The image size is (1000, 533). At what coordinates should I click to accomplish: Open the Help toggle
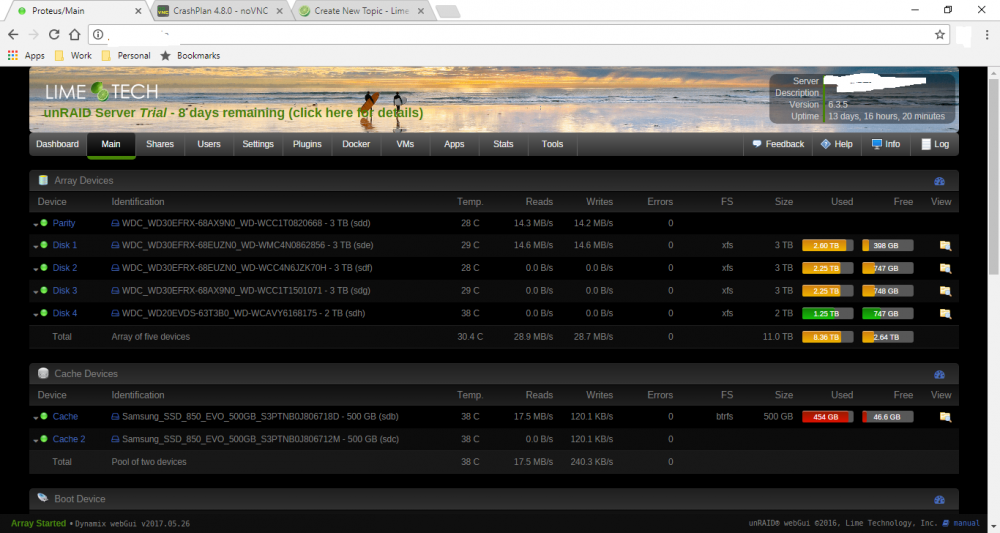836,144
